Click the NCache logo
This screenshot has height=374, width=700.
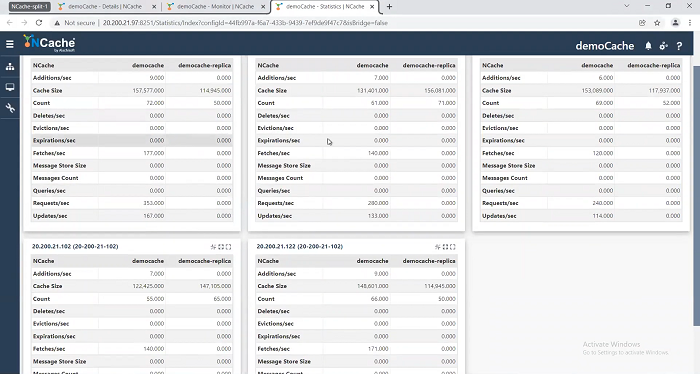50,43
